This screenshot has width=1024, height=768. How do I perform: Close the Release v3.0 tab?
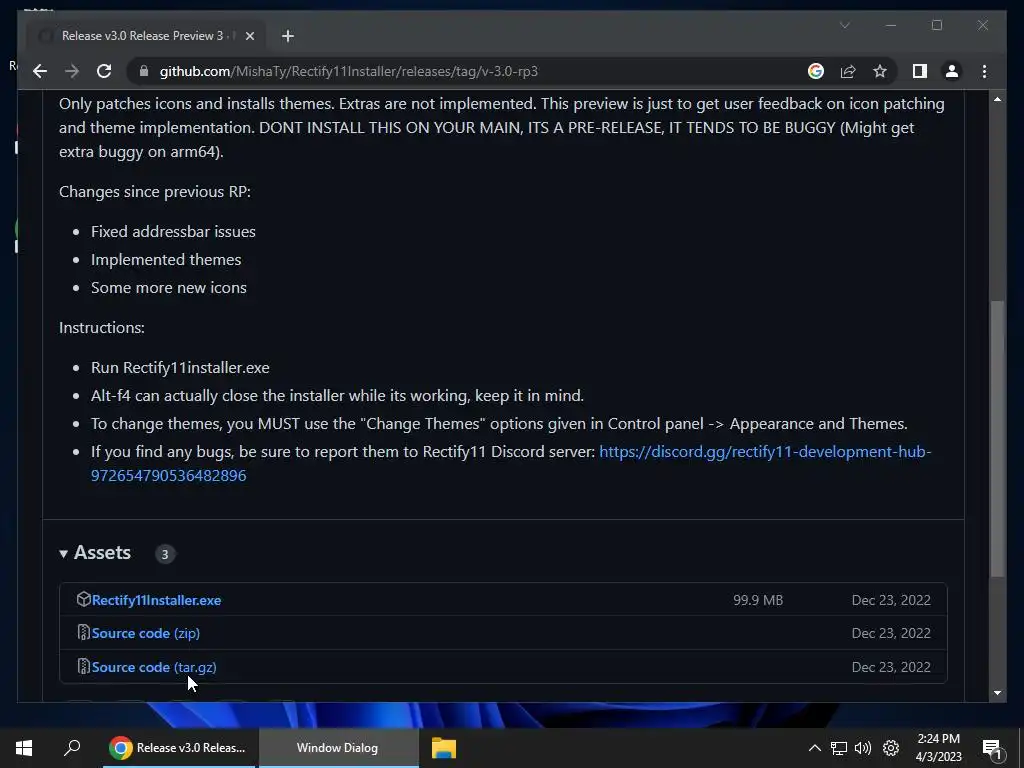(249, 36)
